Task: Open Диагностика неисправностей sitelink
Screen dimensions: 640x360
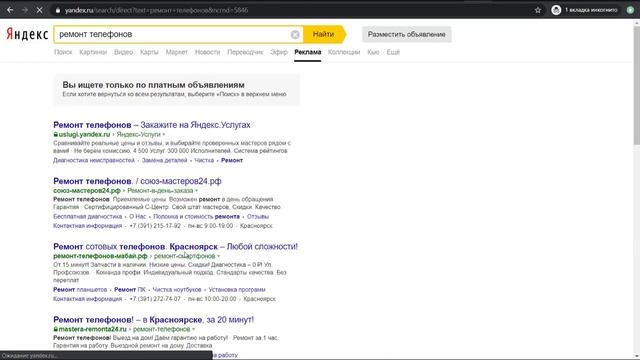Action: (x=94, y=160)
